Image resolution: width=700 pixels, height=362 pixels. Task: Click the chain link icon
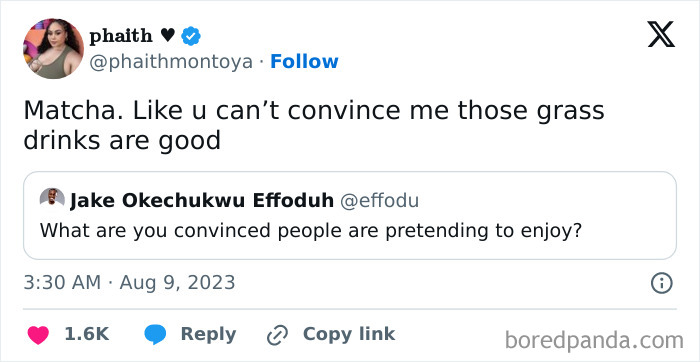[x=277, y=335]
